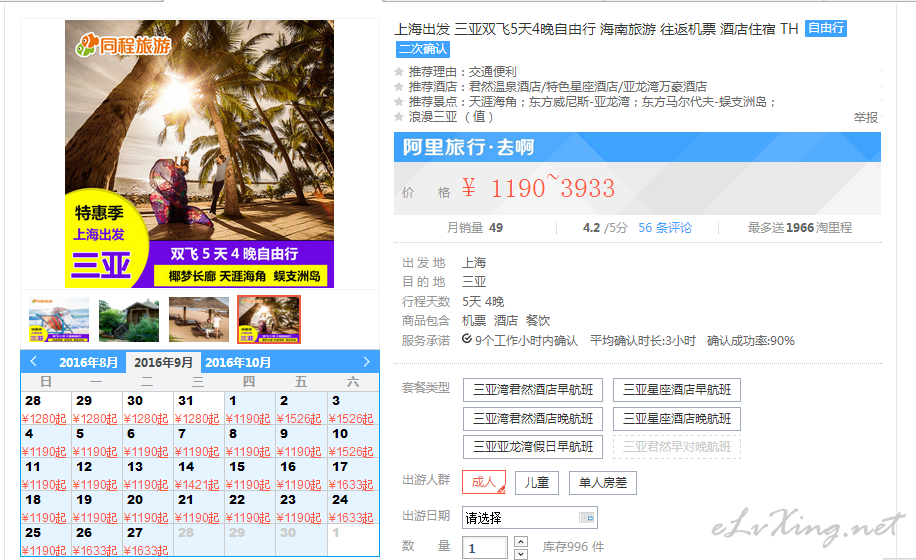The image size is (916, 560).
Task: Select September 20 in the calendar
Action: [x=147, y=508]
